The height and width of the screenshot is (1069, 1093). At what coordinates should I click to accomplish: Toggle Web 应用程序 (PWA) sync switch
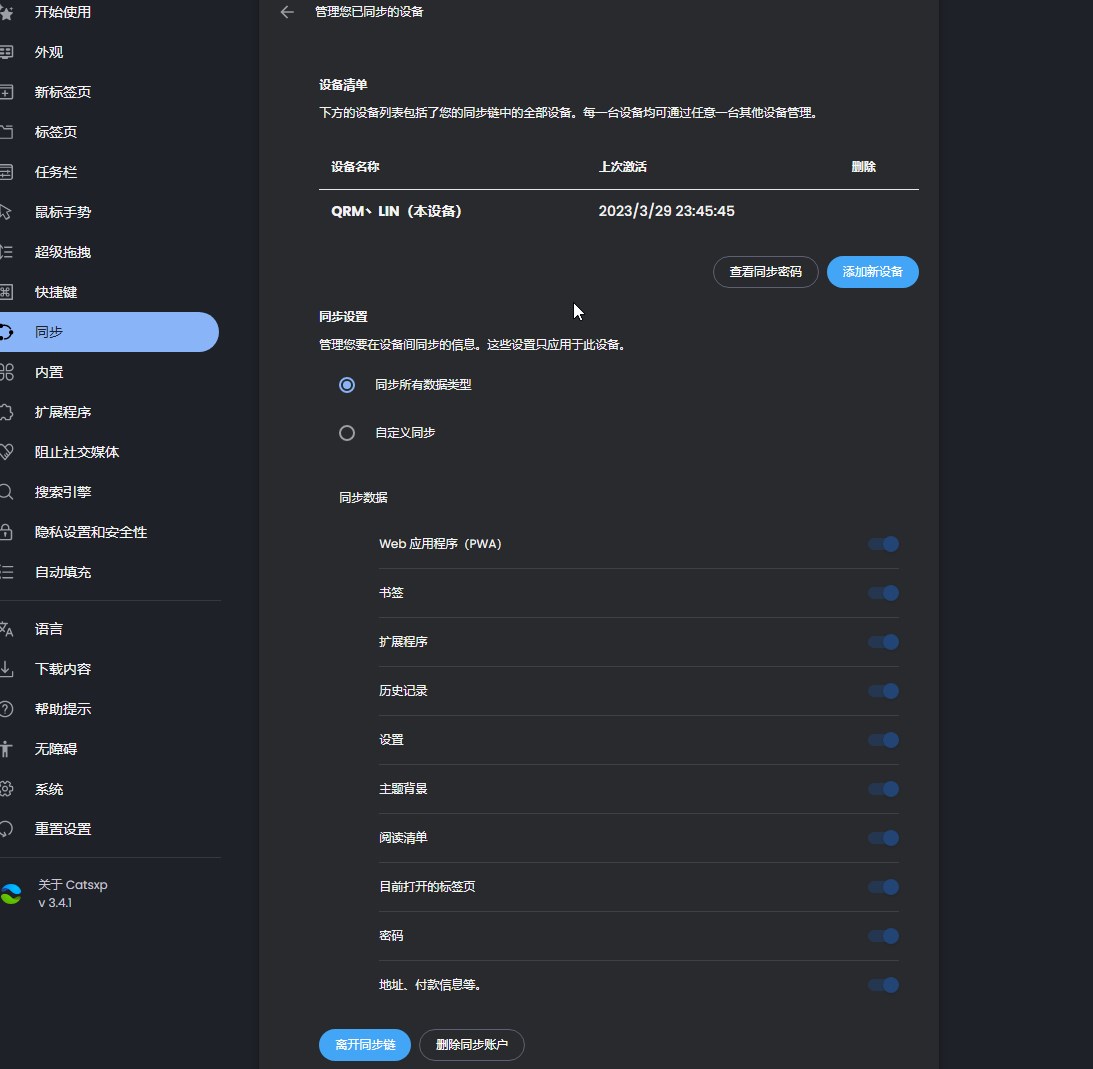point(883,544)
